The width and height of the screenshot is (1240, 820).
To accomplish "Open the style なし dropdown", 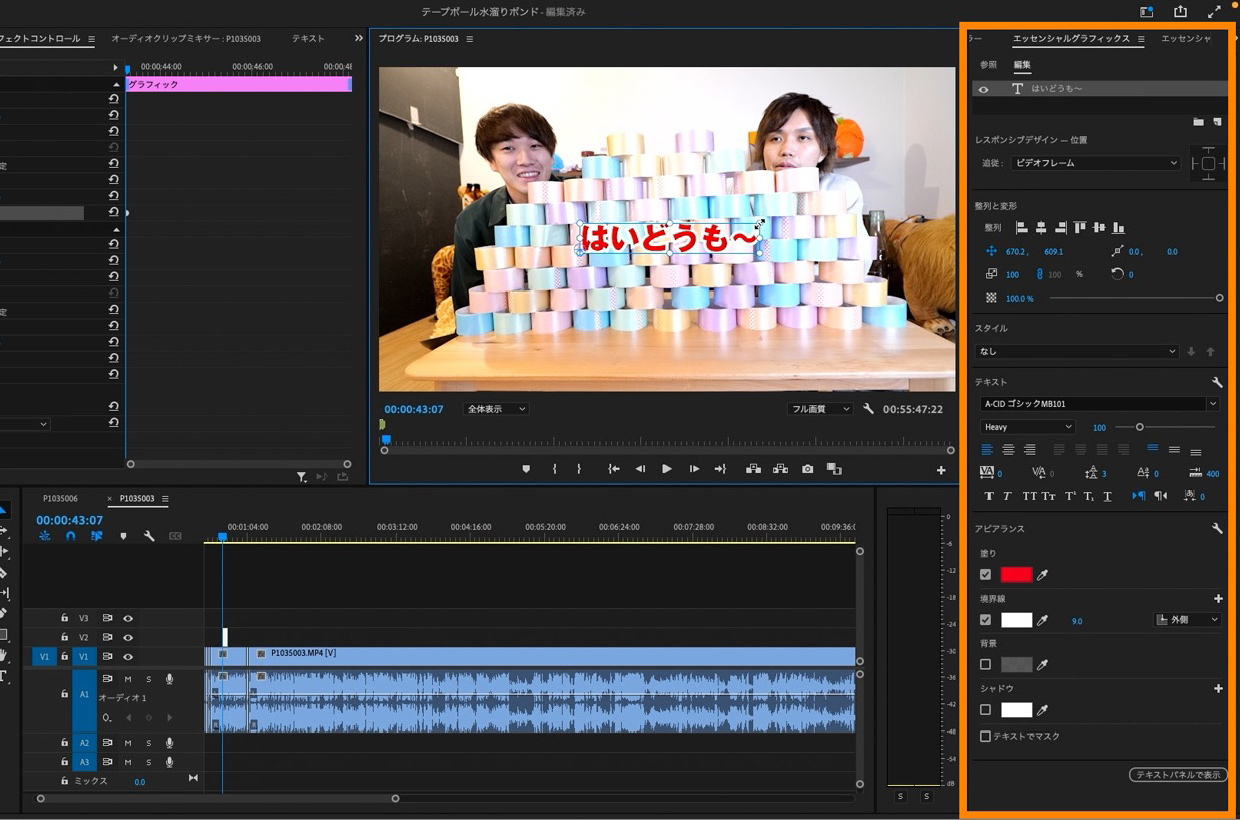I will (x=1077, y=351).
